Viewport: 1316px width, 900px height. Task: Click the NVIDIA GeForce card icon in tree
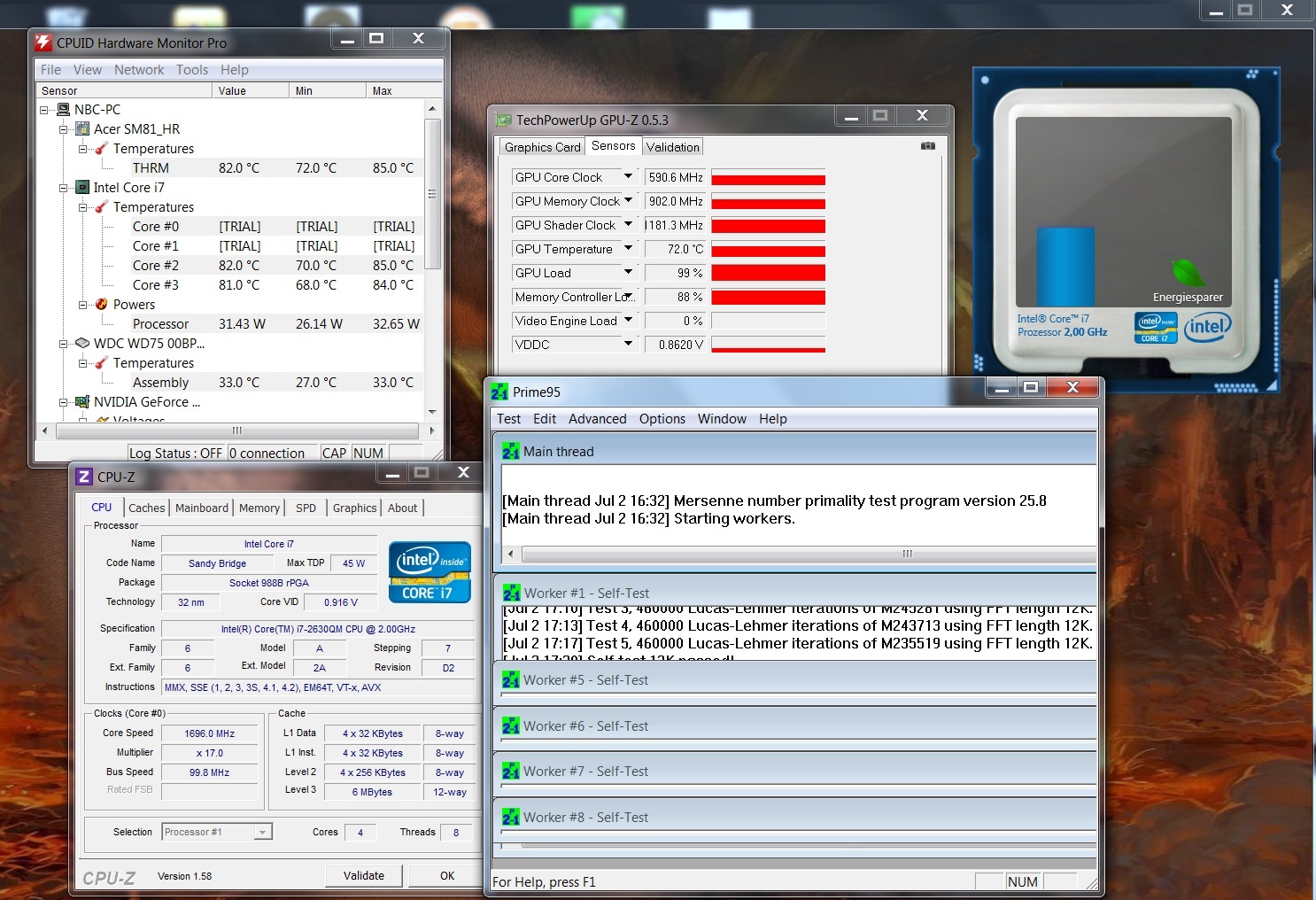(x=82, y=401)
